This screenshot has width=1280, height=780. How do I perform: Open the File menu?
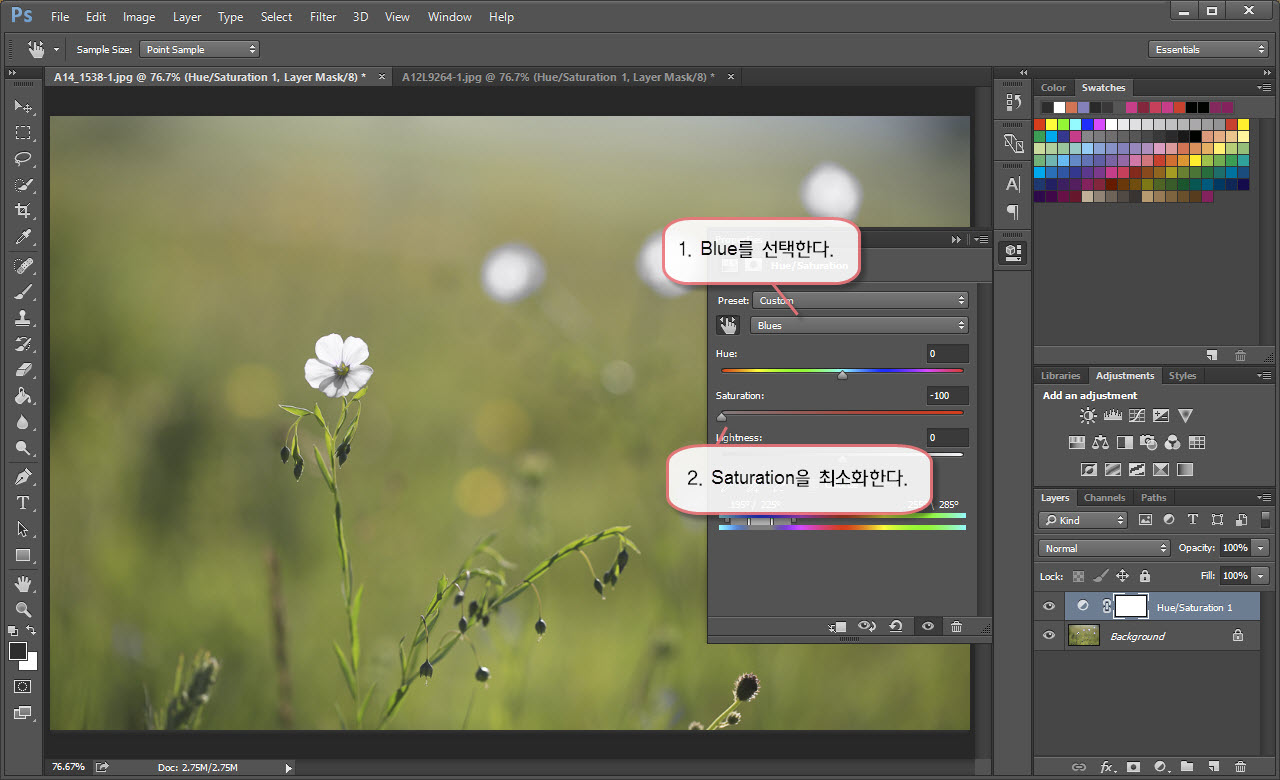pos(60,17)
